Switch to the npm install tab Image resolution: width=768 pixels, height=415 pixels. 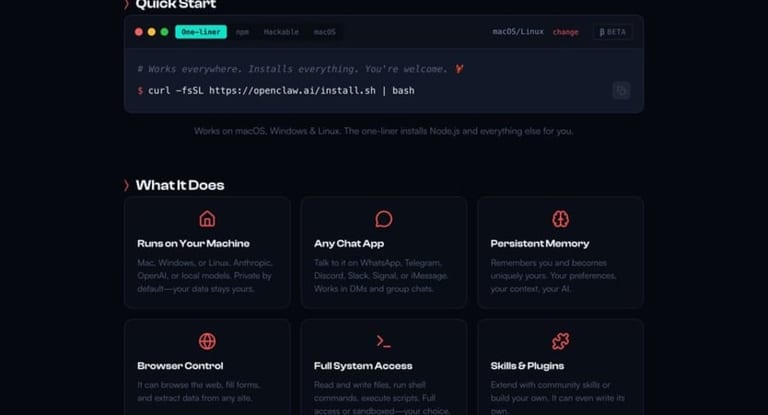[242, 32]
